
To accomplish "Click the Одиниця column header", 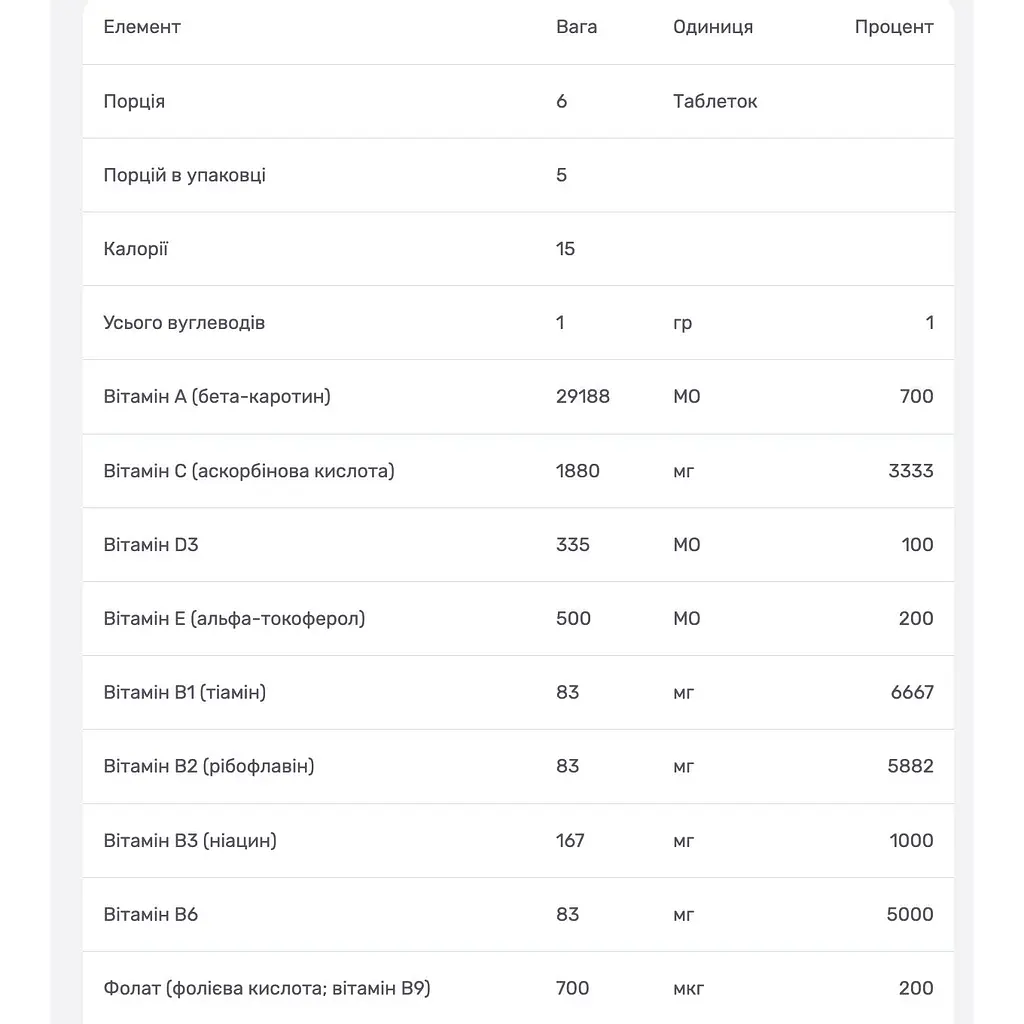I will (x=712, y=27).
